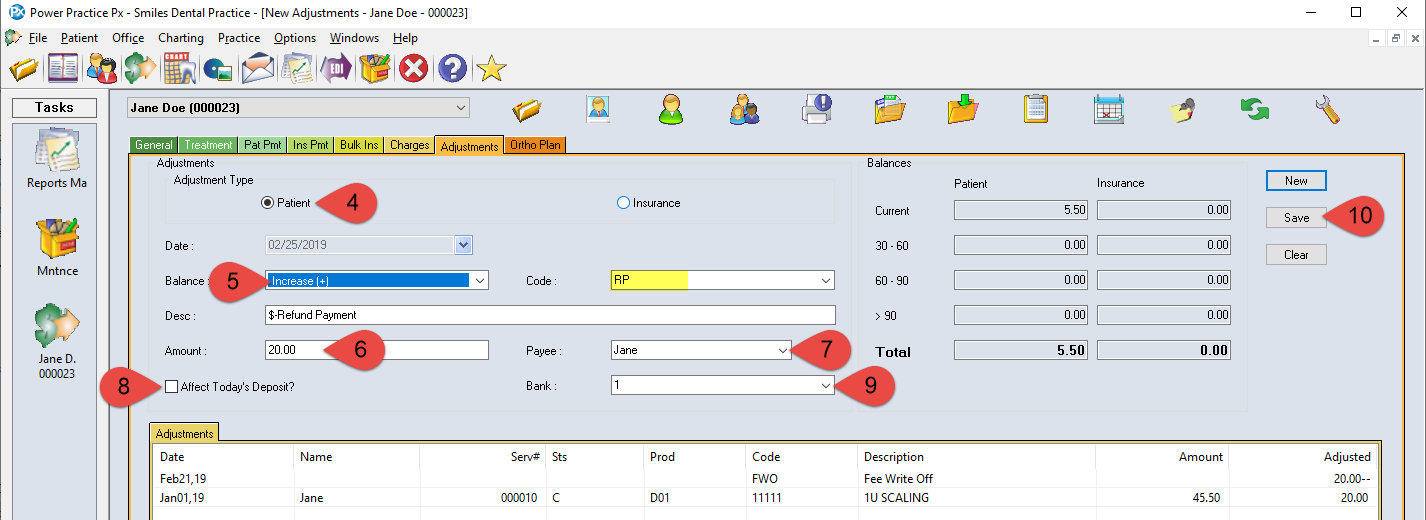Click the EDI arrow toolbar icon
Viewport: 1426px width, 520px height.
pyautogui.click(x=336, y=68)
